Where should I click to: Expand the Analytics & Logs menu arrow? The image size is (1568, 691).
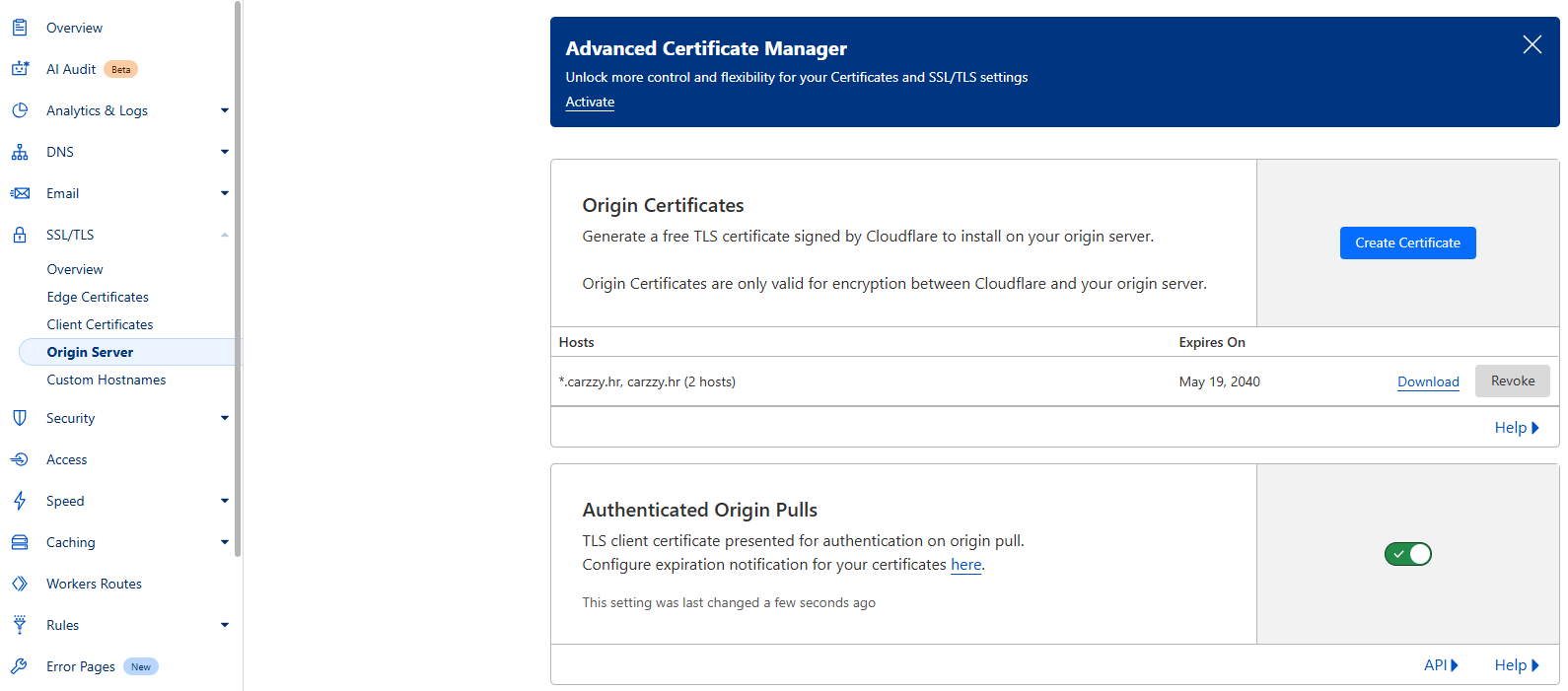point(225,110)
